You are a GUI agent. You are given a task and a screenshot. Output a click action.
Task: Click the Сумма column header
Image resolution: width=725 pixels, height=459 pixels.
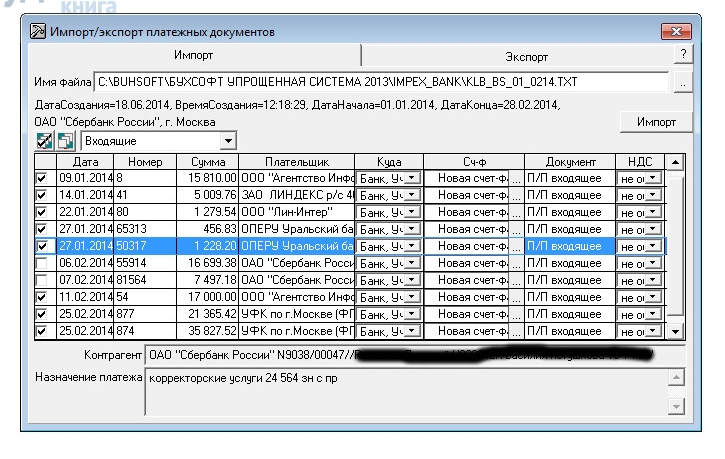pos(201,161)
